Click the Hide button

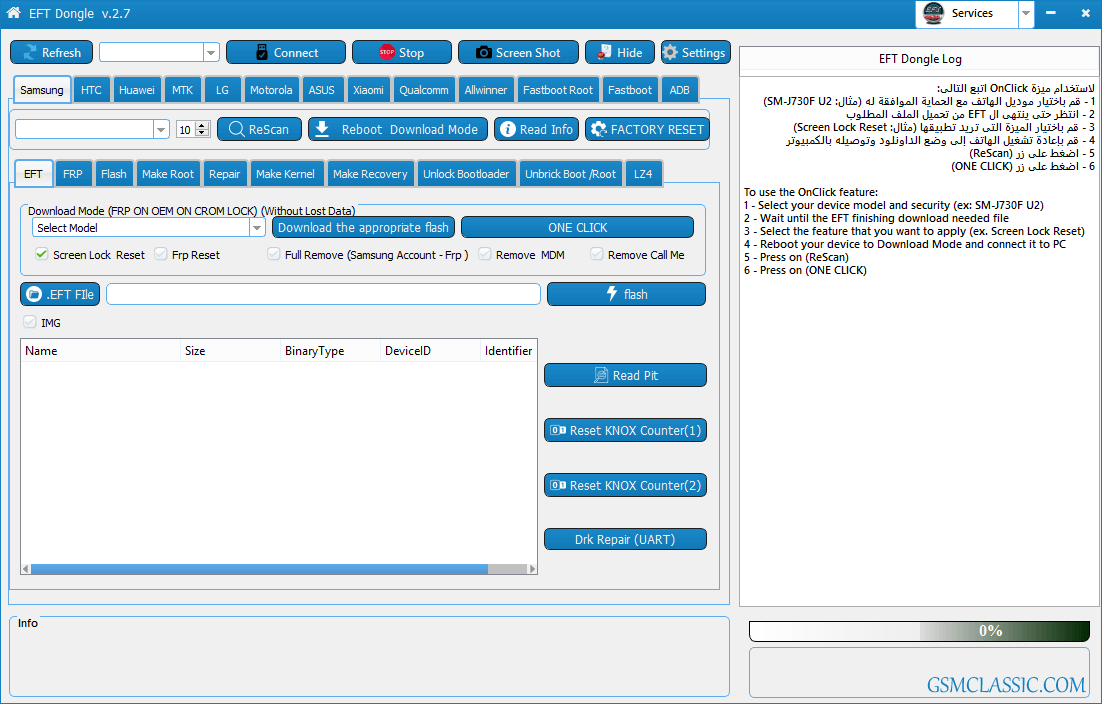point(620,53)
